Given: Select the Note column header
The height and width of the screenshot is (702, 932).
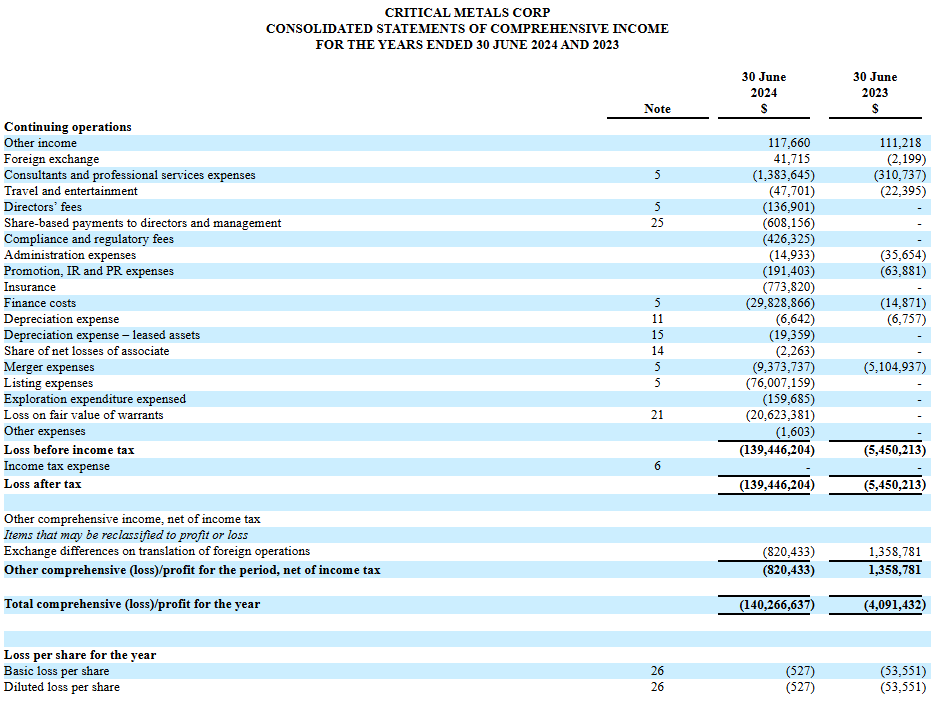Looking at the screenshot, I should pyautogui.click(x=657, y=109).
